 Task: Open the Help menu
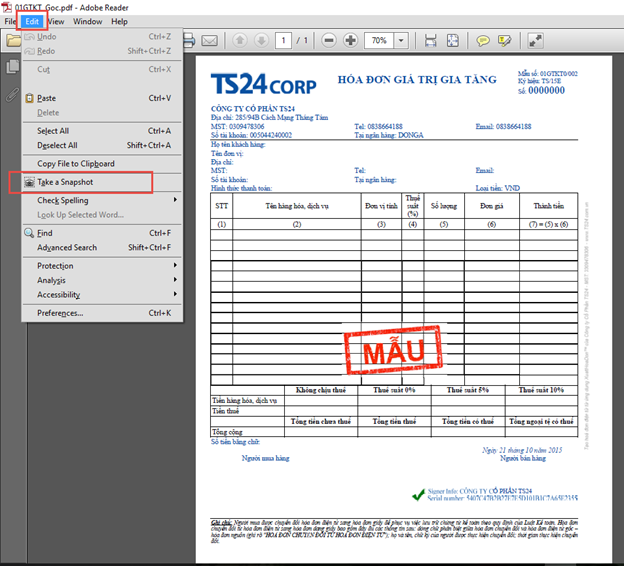pos(119,21)
